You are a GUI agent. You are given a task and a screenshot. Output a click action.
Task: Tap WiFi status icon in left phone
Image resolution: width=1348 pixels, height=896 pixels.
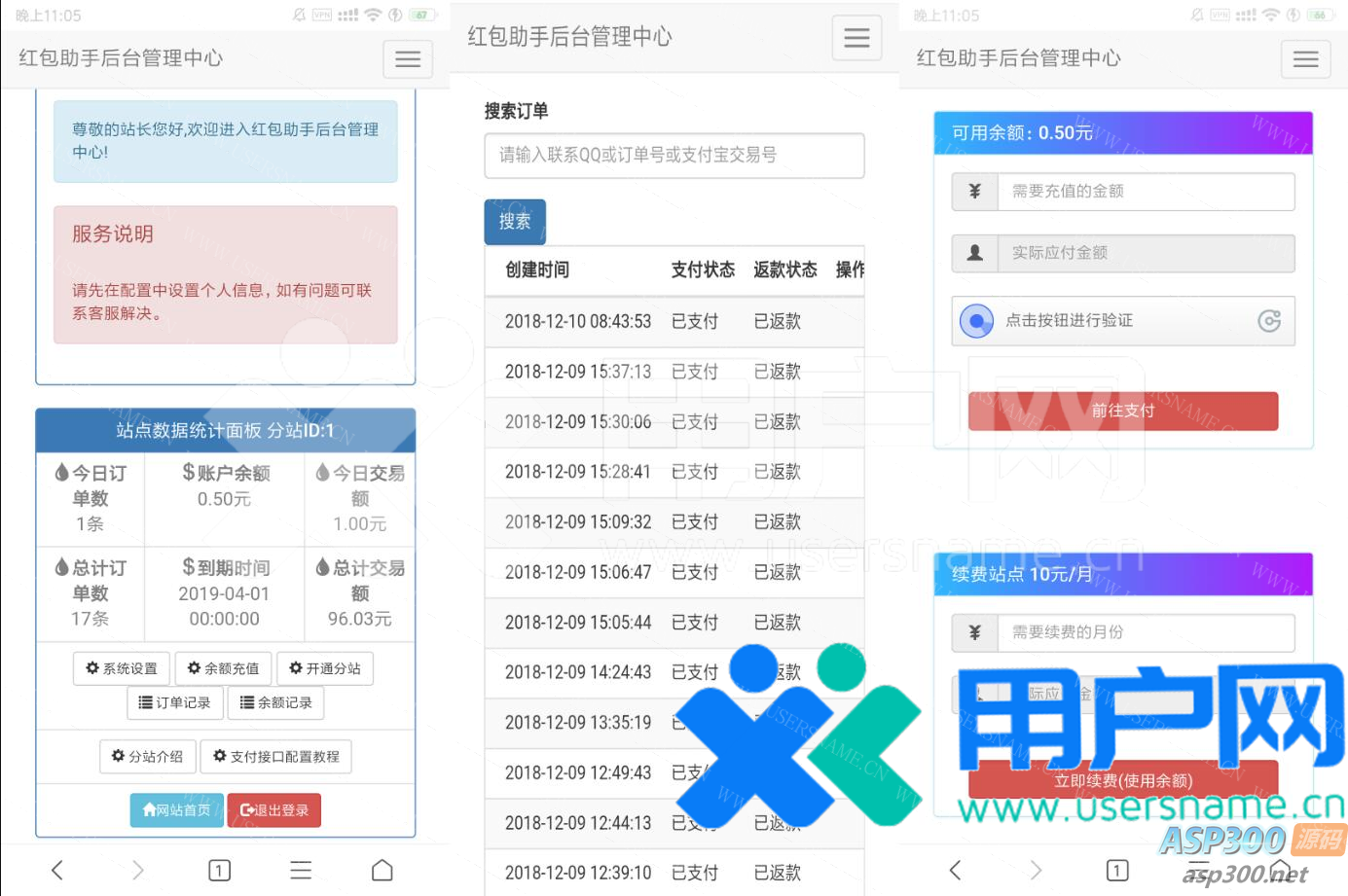coord(373,15)
